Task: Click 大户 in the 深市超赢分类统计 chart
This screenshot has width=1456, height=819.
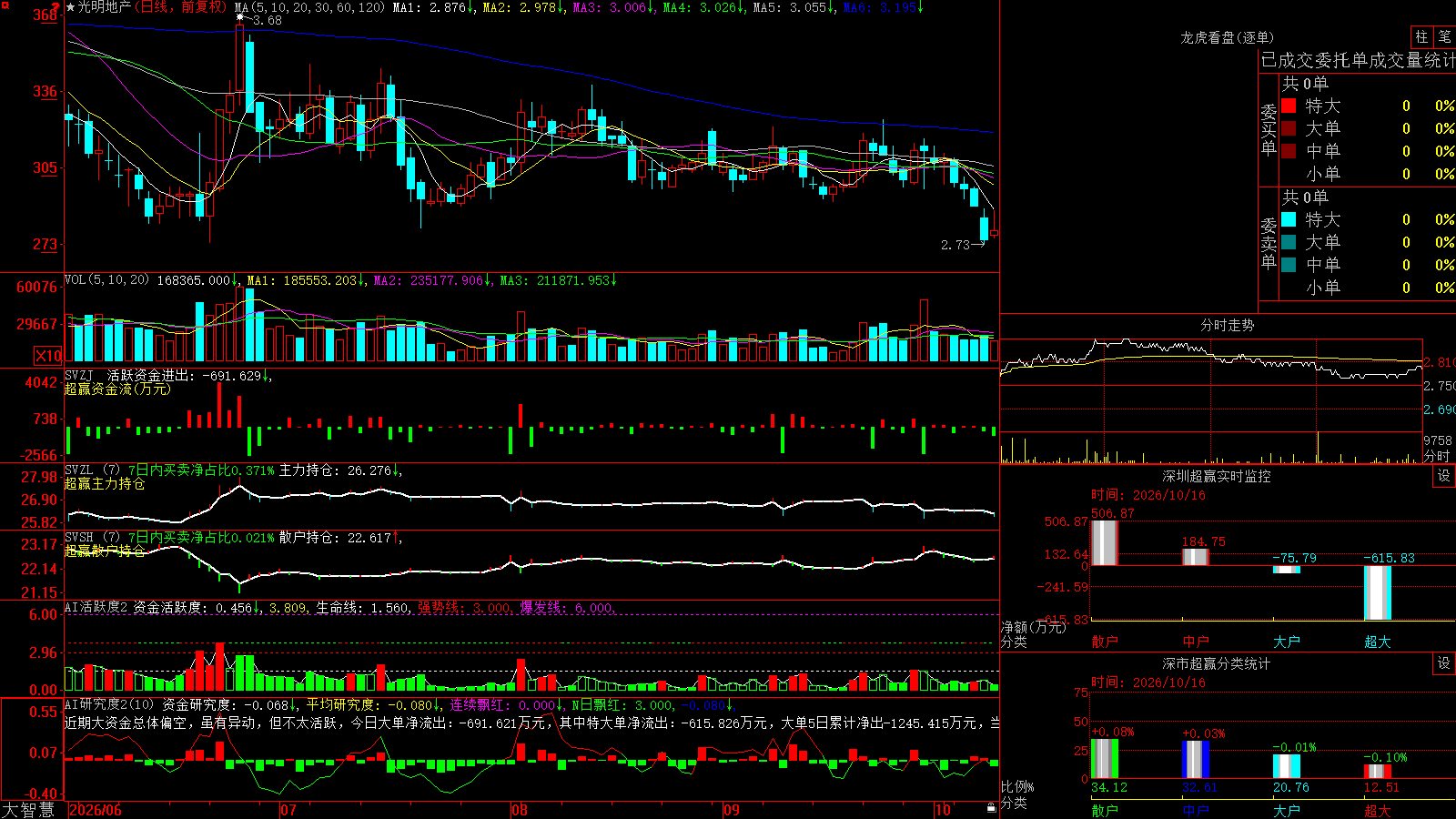Action: (1286, 811)
